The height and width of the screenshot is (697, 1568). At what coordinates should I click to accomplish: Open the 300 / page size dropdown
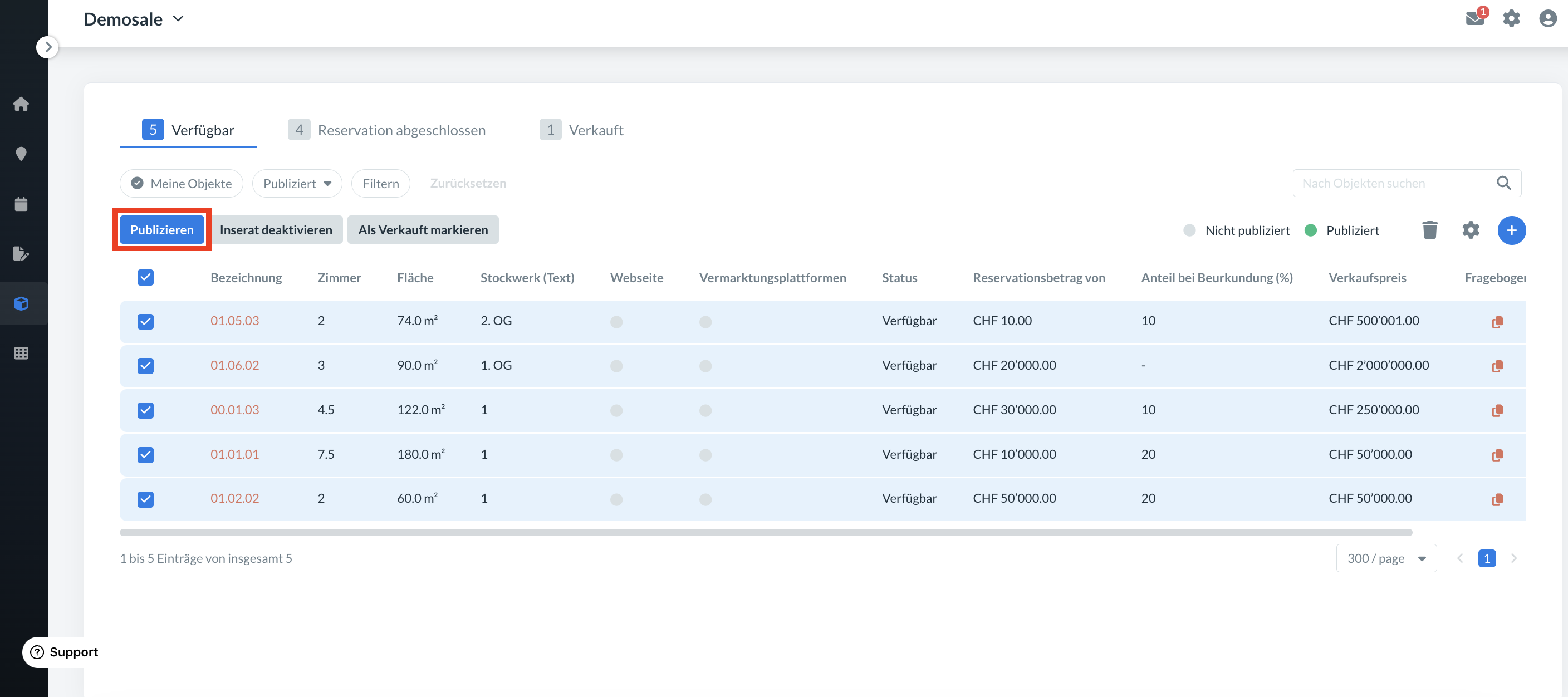coord(1385,558)
